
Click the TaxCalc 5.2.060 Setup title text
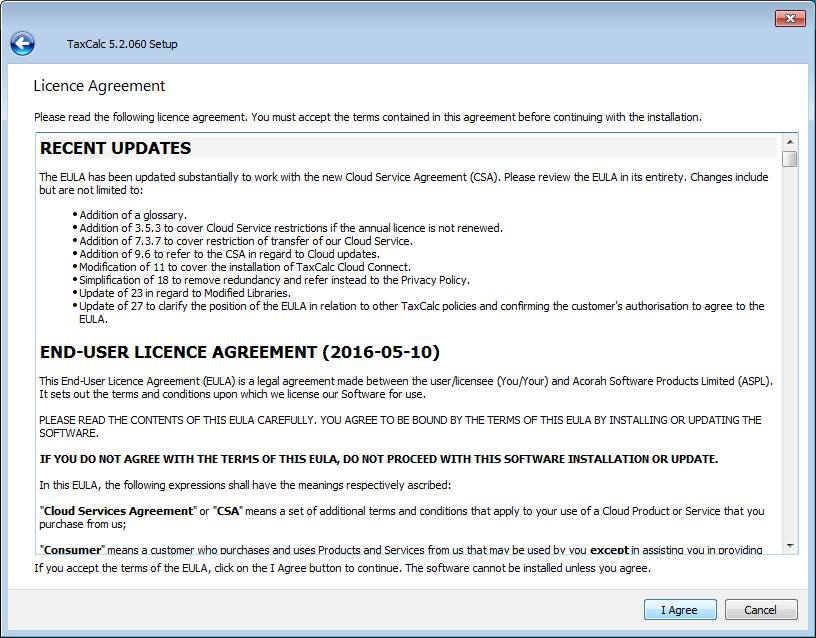pos(122,44)
